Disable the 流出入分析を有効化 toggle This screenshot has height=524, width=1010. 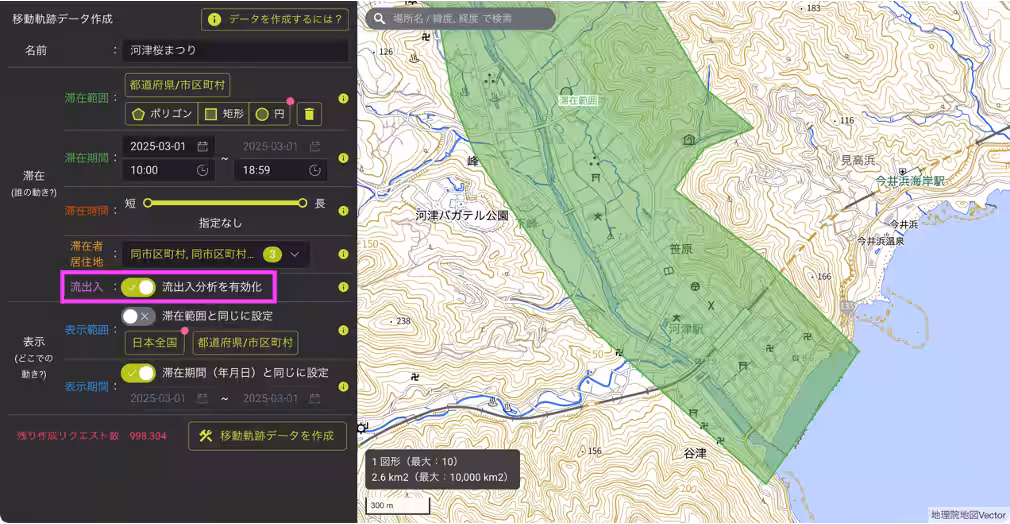coord(139,287)
